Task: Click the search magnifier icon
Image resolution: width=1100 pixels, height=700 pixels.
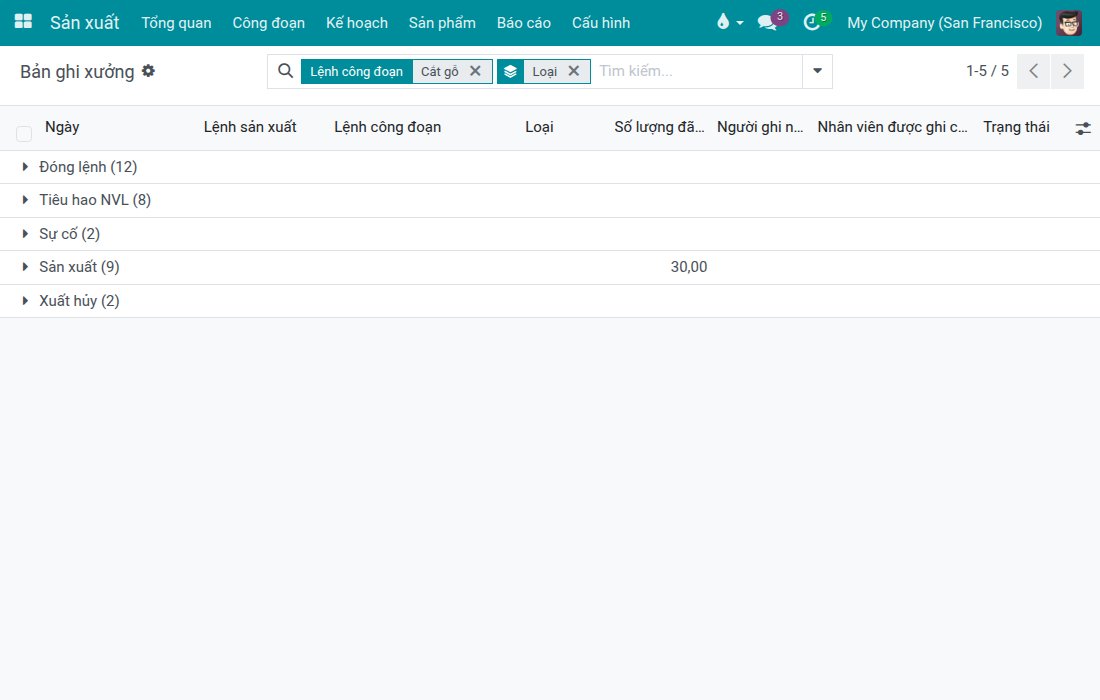Action: tap(285, 71)
